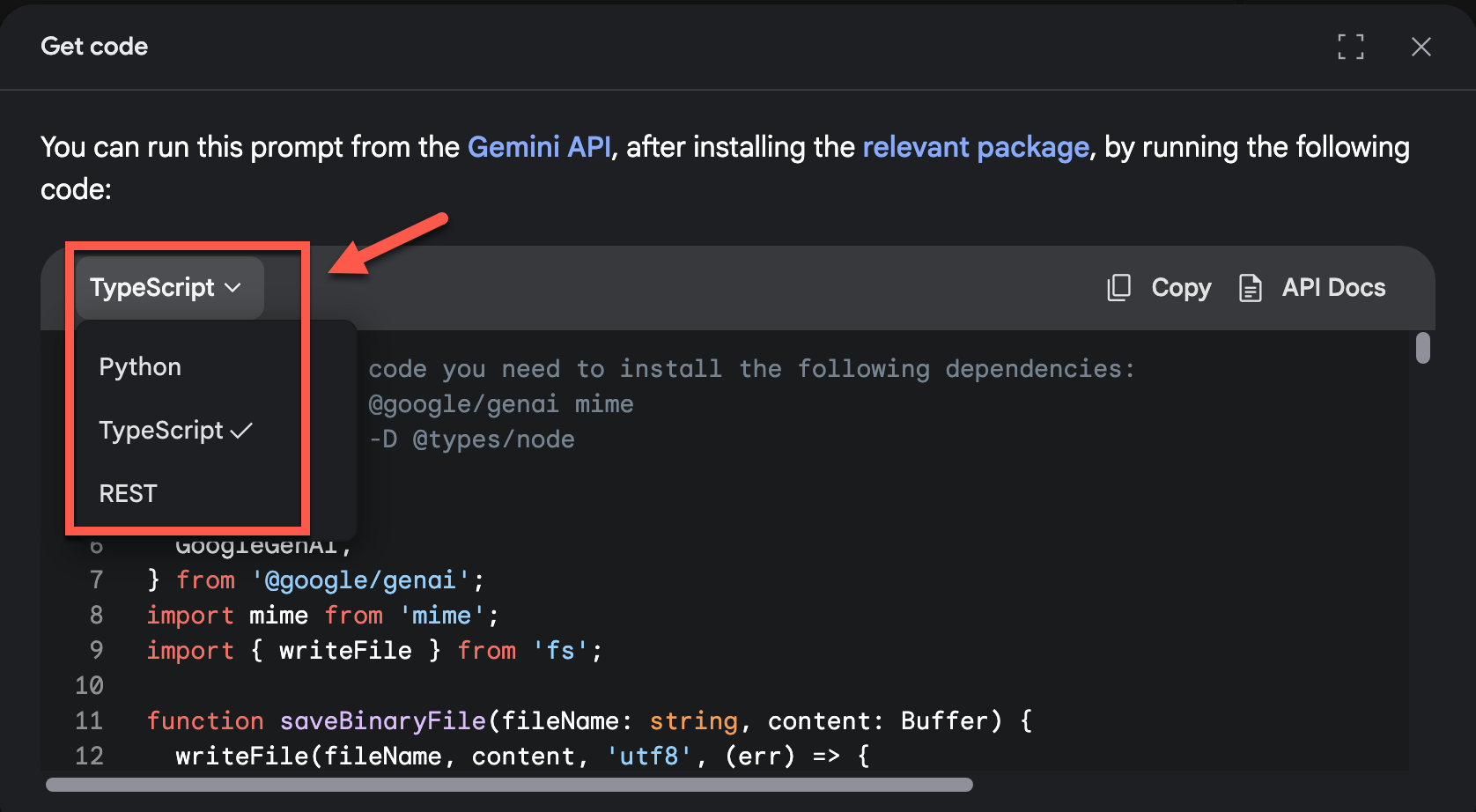Click the duplicate-pages icon next to Copy

[1118, 288]
